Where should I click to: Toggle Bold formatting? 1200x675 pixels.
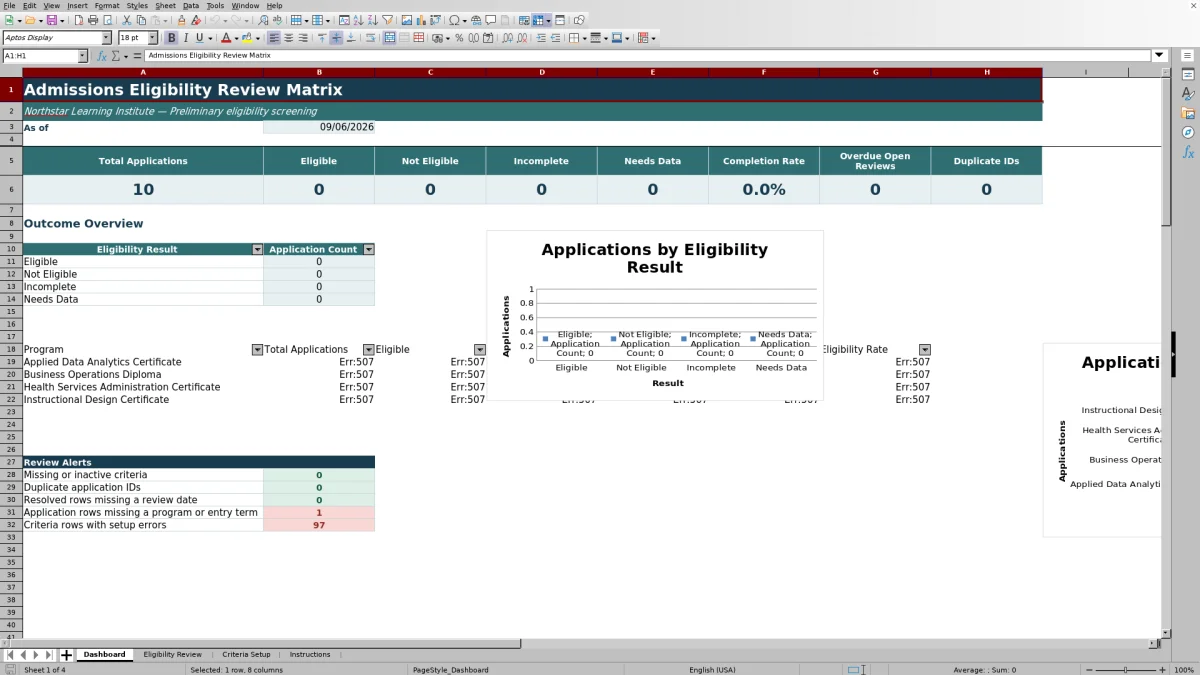pos(171,38)
